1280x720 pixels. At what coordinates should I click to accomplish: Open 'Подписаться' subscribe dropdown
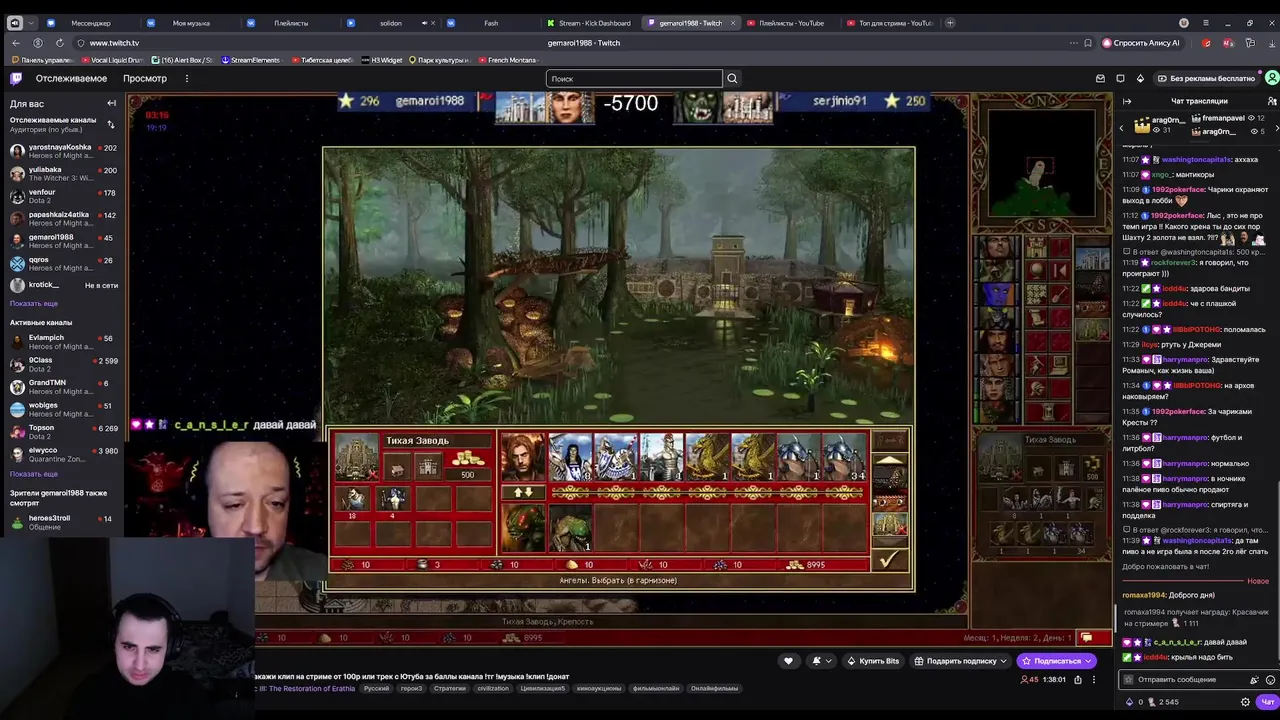tap(1087, 661)
